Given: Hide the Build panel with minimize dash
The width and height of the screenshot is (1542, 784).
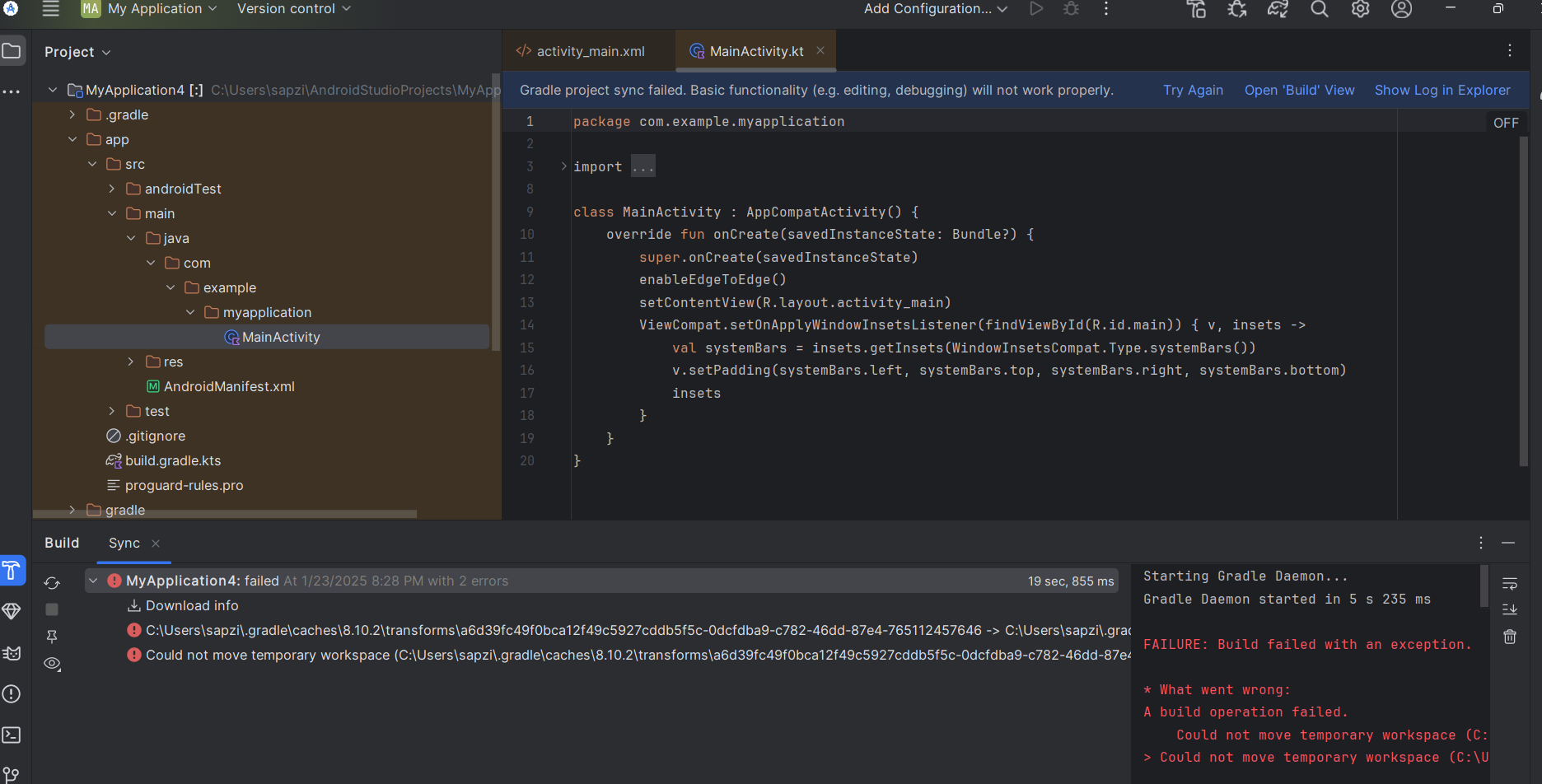Looking at the screenshot, I should (x=1508, y=543).
